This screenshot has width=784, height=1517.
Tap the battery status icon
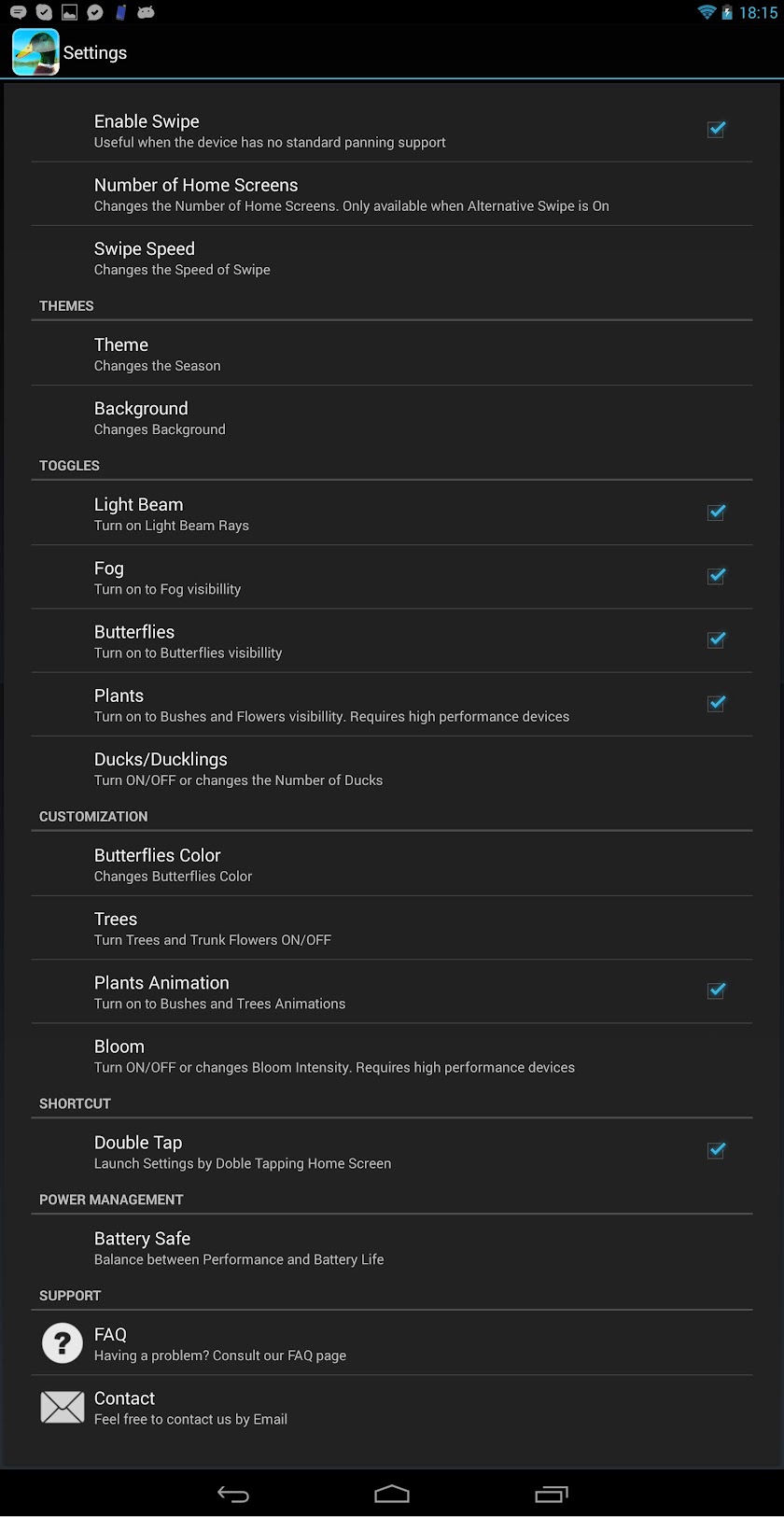[727, 12]
